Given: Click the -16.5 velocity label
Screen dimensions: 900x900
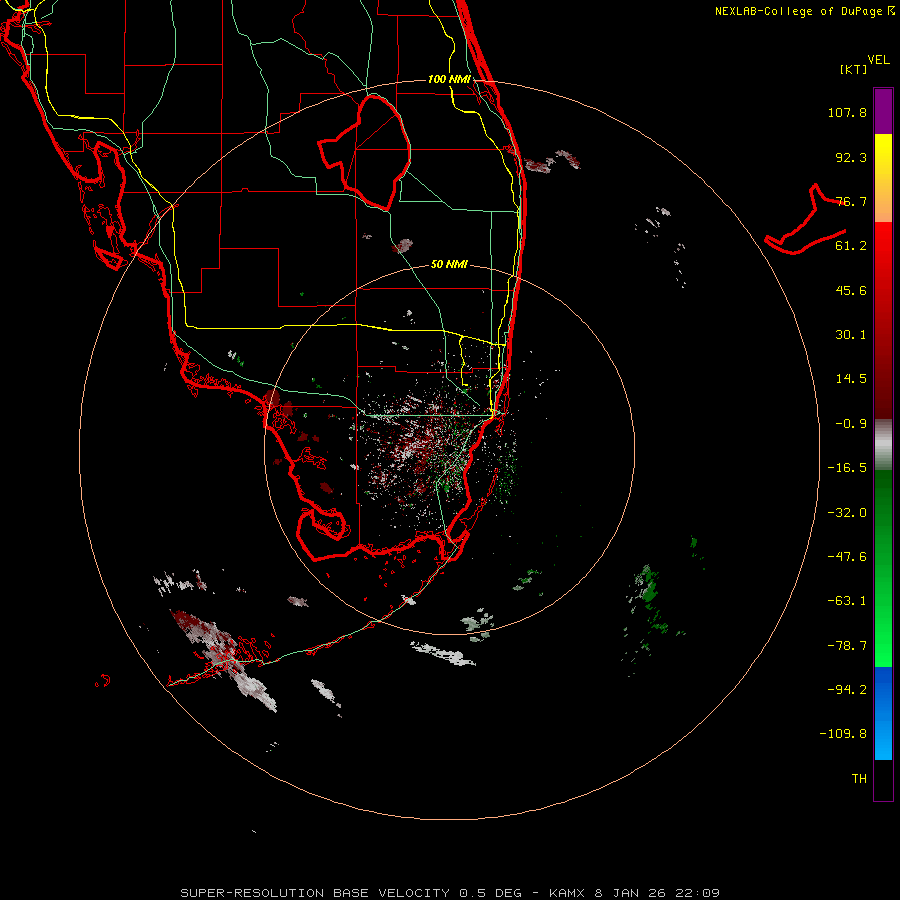Looking at the screenshot, I should [x=847, y=468].
